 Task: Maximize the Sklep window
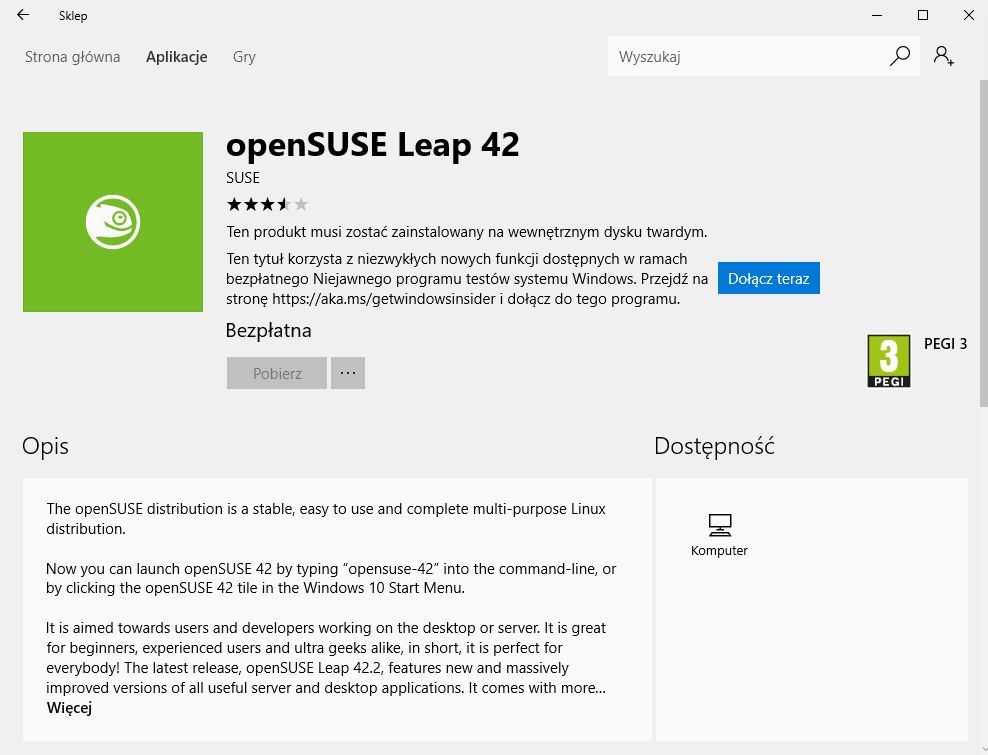pyautogui.click(x=923, y=15)
